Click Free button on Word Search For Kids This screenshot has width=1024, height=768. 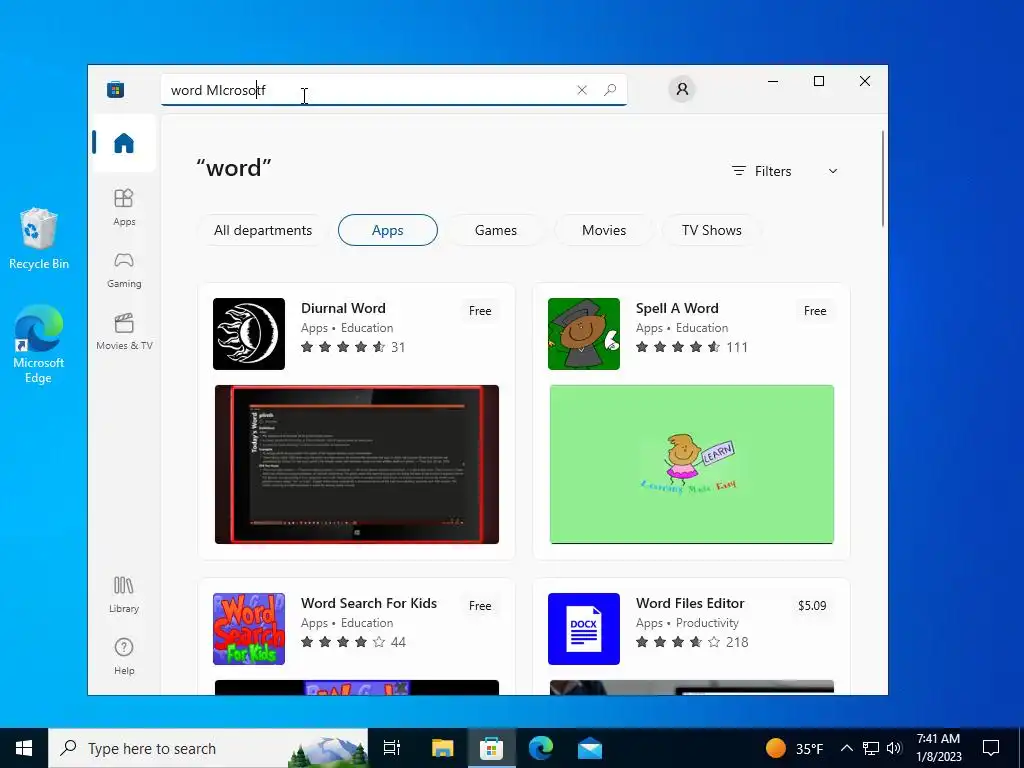point(480,606)
